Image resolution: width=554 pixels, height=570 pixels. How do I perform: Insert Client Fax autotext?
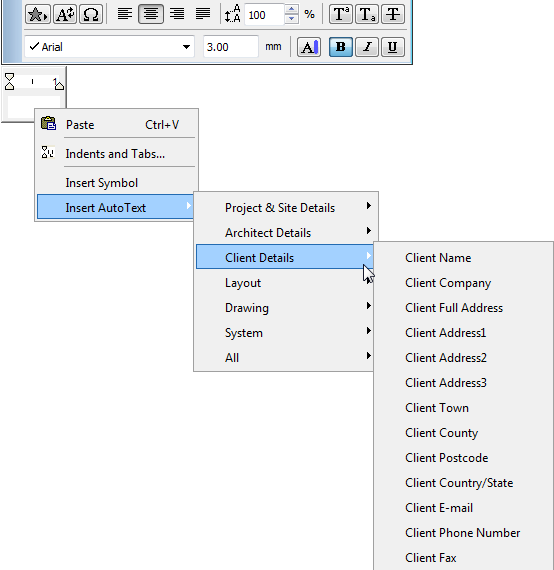point(463,558)
